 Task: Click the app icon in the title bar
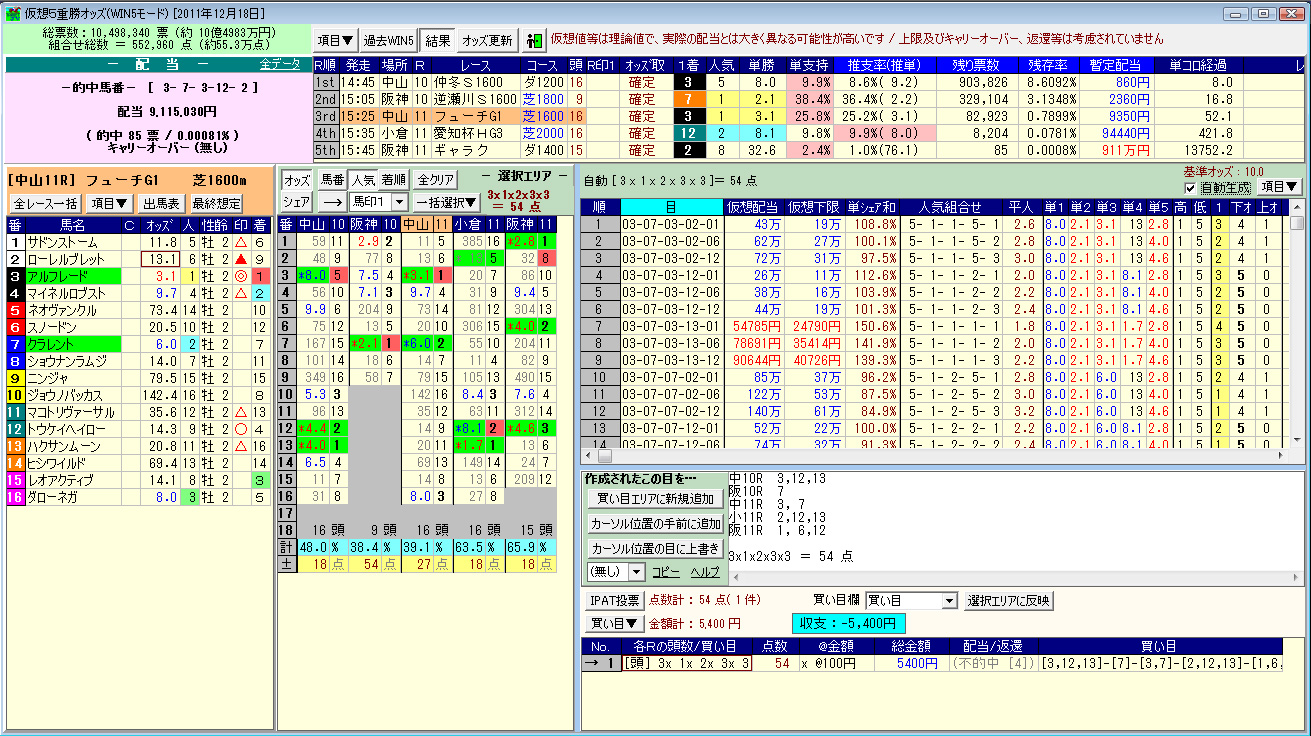12,13
